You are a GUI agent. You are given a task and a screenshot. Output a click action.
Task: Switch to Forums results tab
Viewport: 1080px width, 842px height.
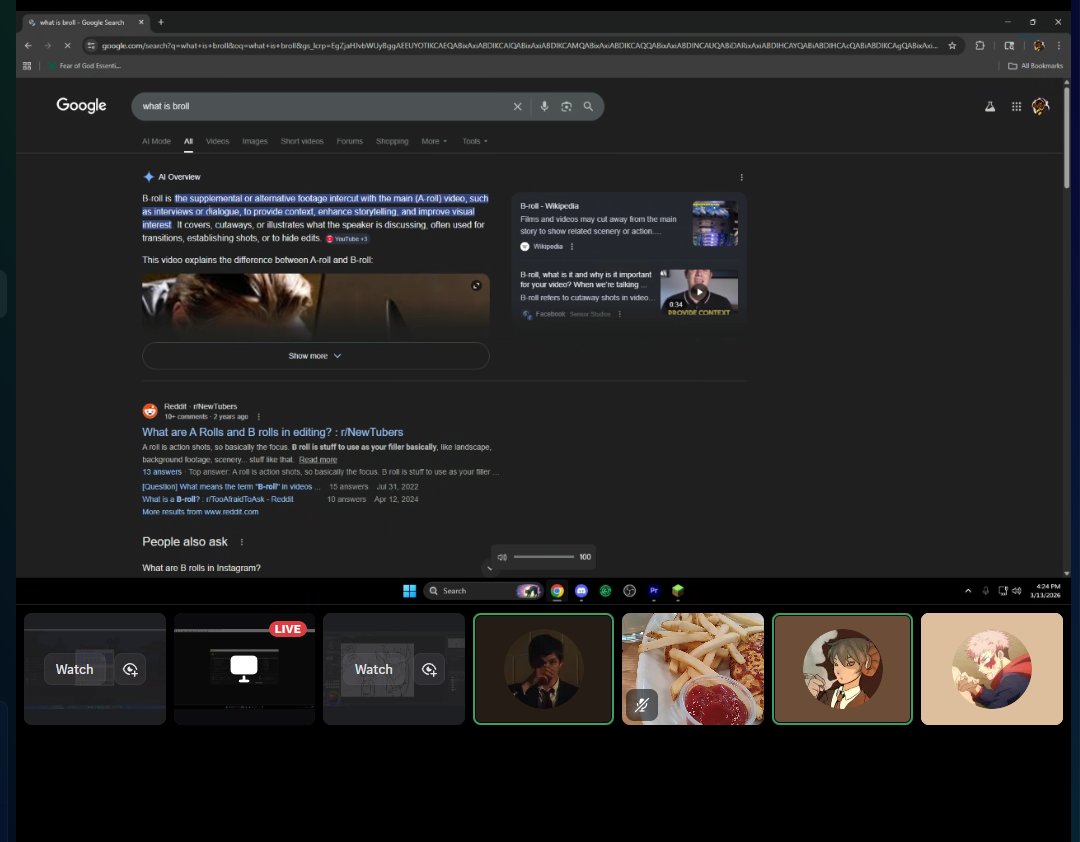350,141
